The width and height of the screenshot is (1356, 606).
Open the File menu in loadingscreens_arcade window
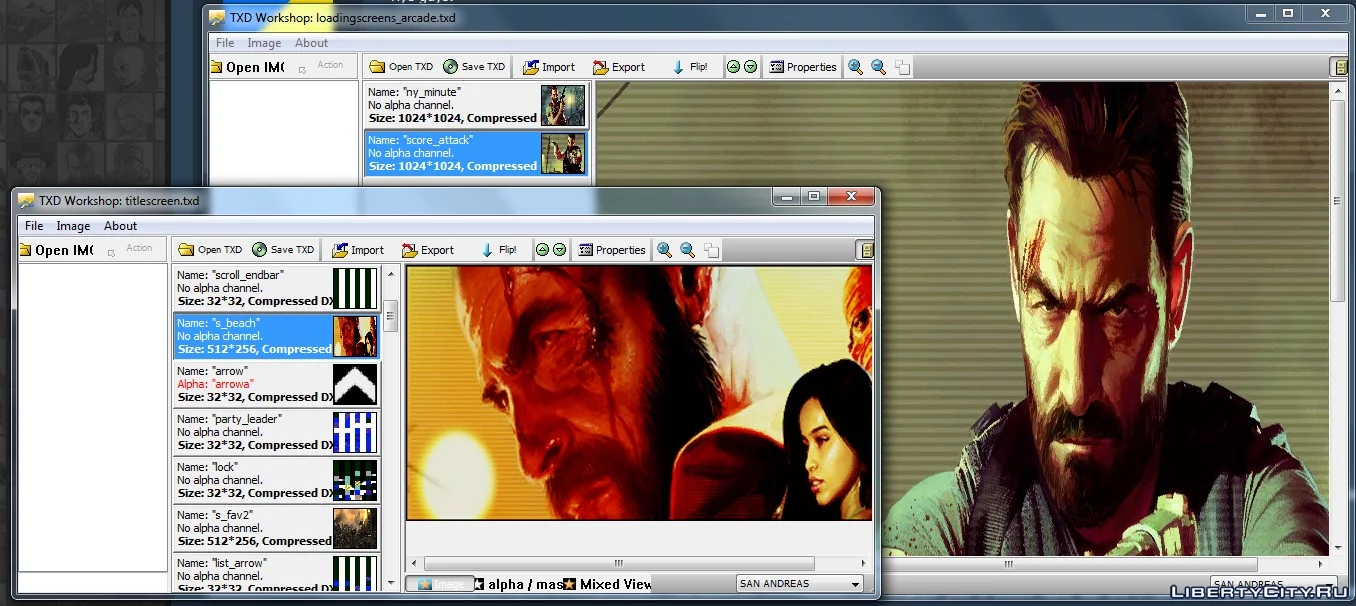click(x=225, y=43)
